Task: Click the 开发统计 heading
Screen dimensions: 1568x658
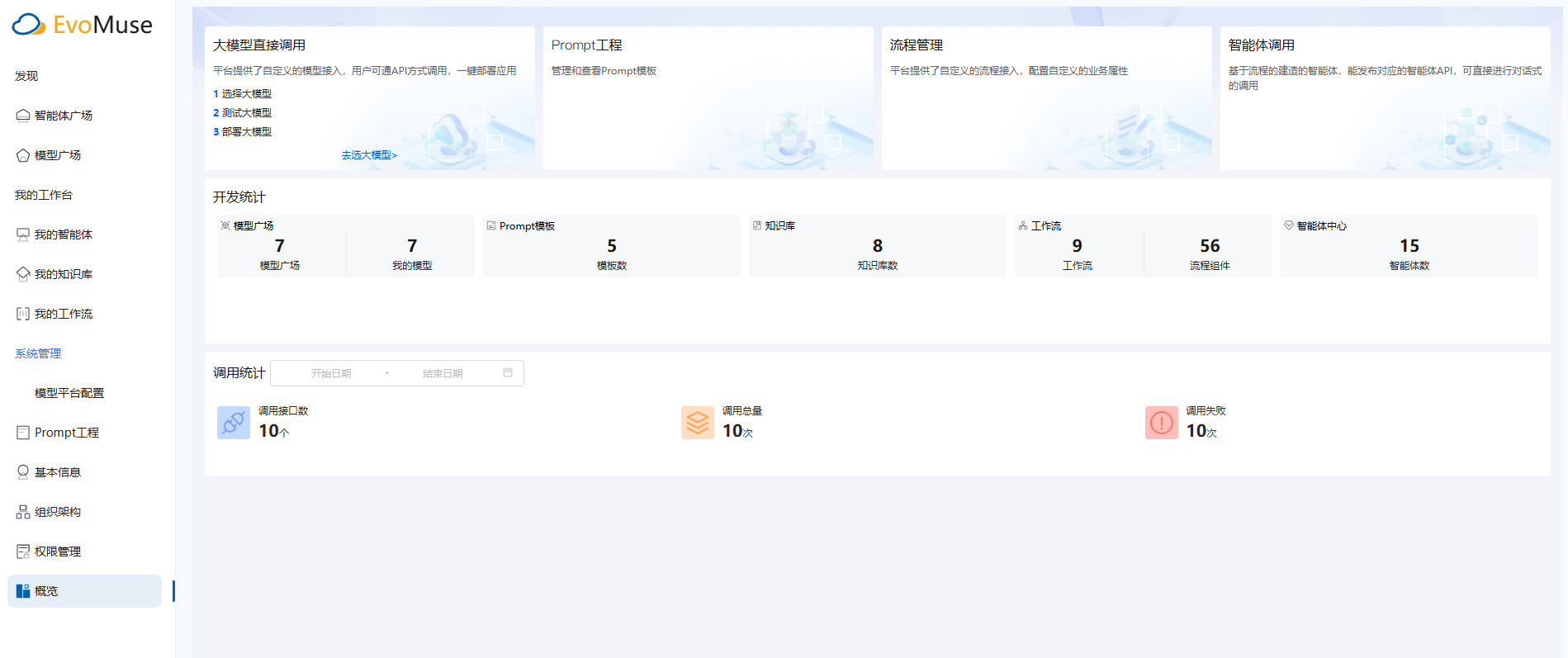Action: point(239,197)
